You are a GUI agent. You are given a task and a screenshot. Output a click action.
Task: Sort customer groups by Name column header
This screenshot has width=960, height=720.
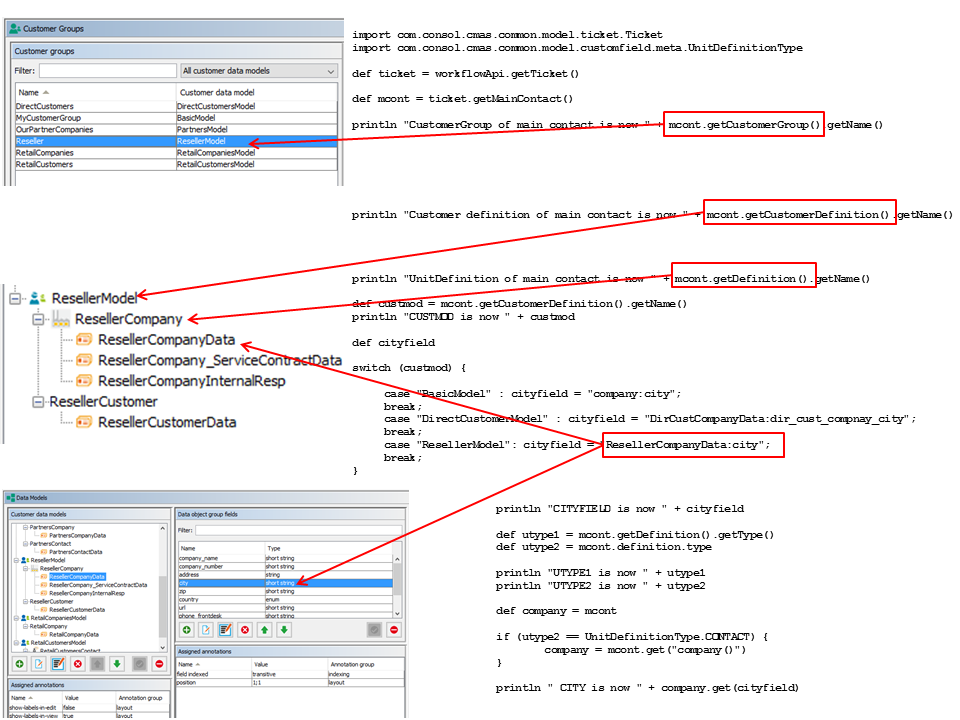click(95, 92)
